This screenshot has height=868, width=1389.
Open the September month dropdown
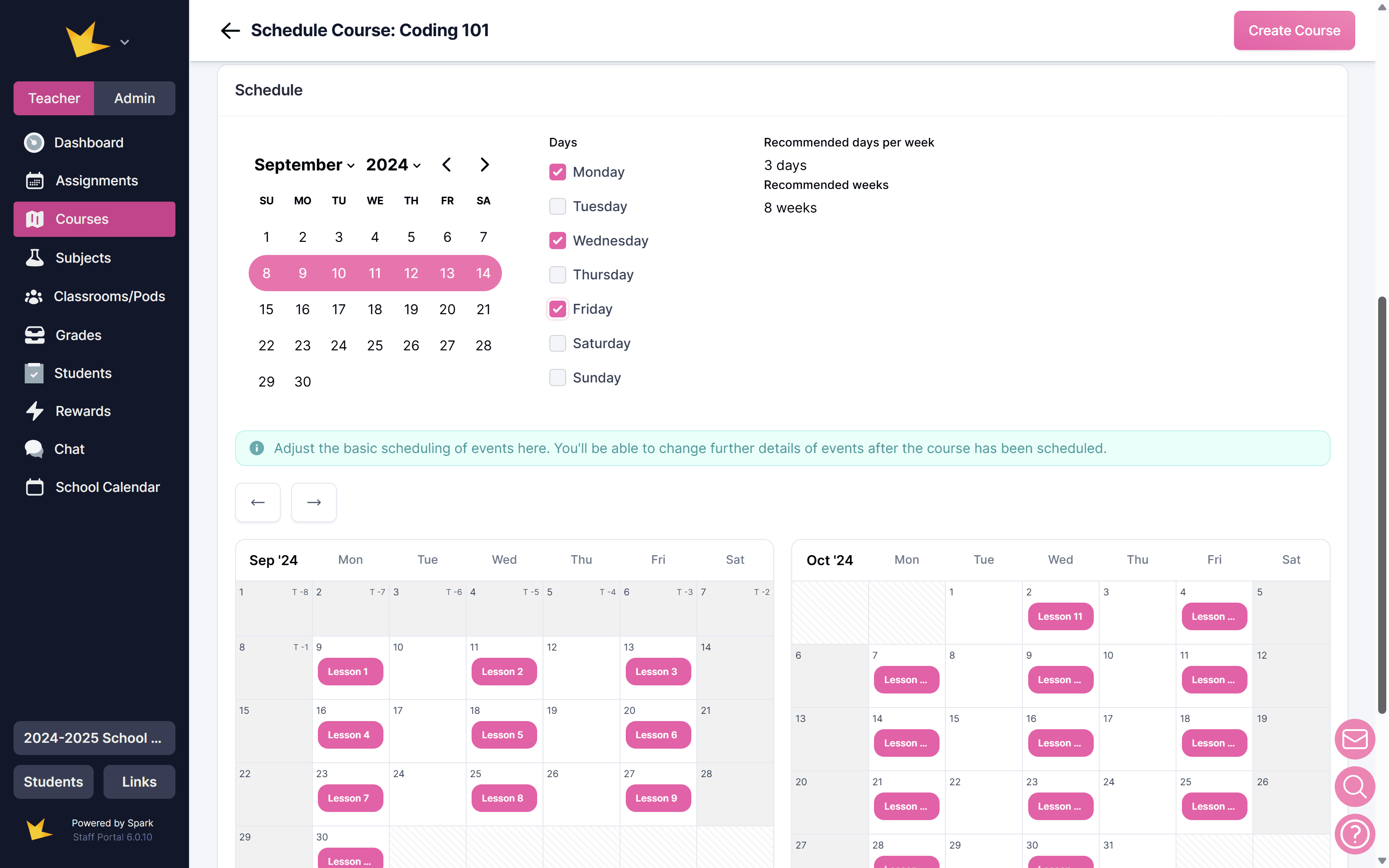(x=304, y=165)
